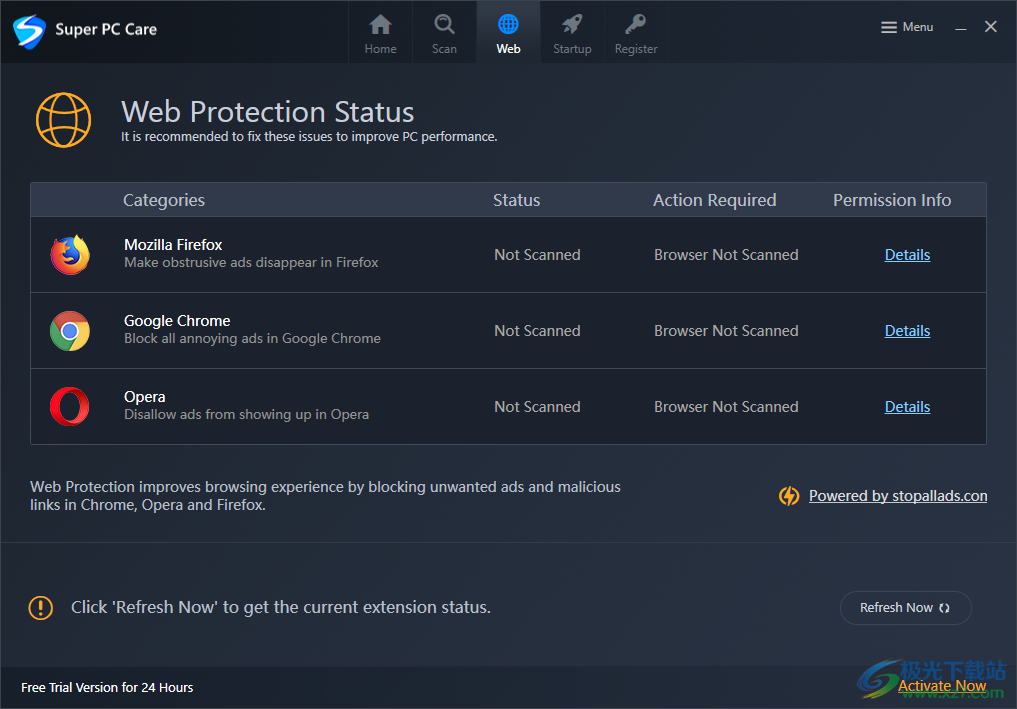Open the Powered by stopallads.com link
Screen dimensions: 1017x709
point(898,496)
